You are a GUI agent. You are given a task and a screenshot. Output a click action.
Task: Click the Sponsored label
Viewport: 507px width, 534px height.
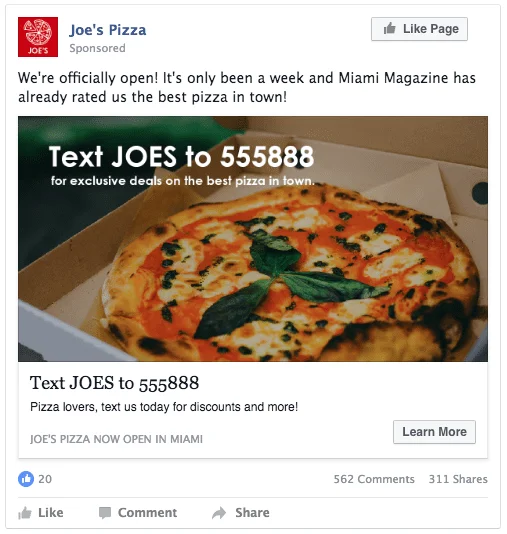coord(97,48)
